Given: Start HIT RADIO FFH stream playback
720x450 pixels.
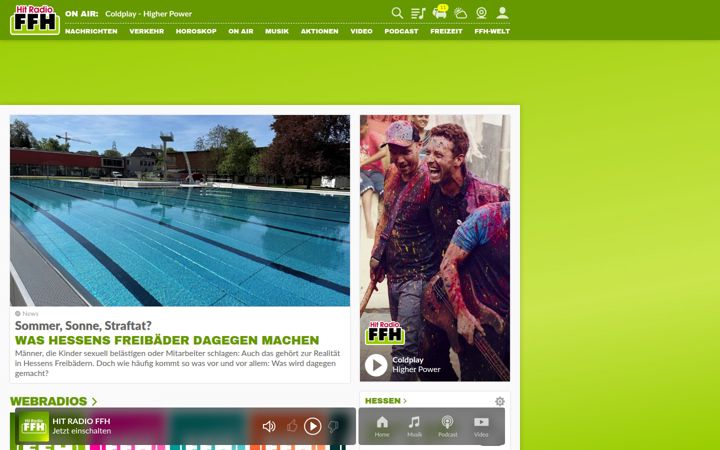Looking at the screenshot, I should (x=313, y=426).
